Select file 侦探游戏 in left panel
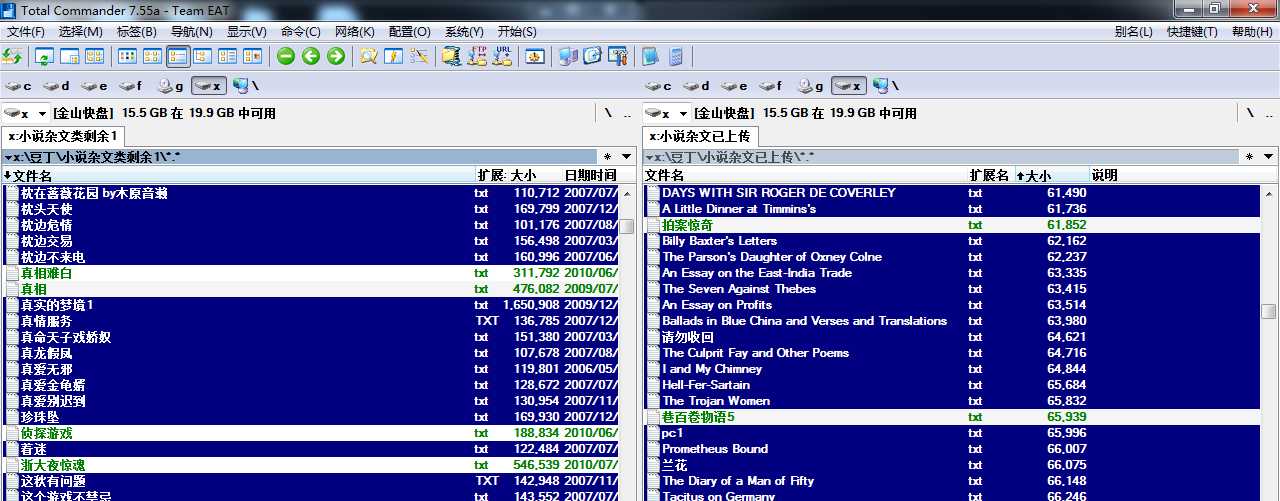Viewport: 1280px width, 501px height. (x=47, y=433)
